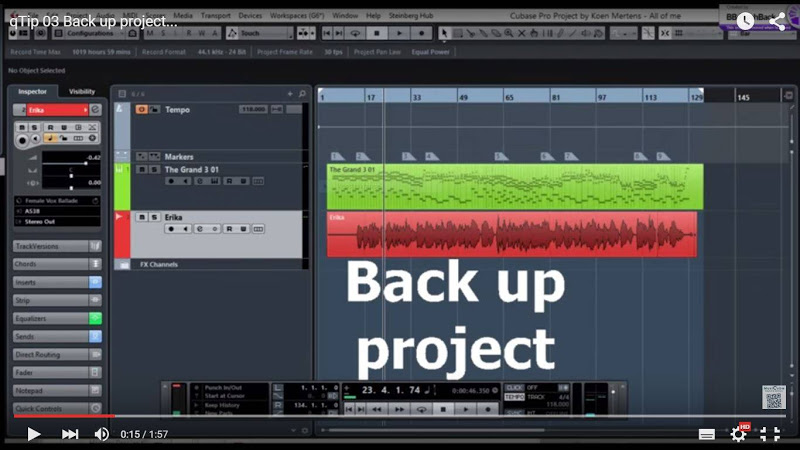
Task: Open the FX Channels folder
Action: [x=123, y=264]
